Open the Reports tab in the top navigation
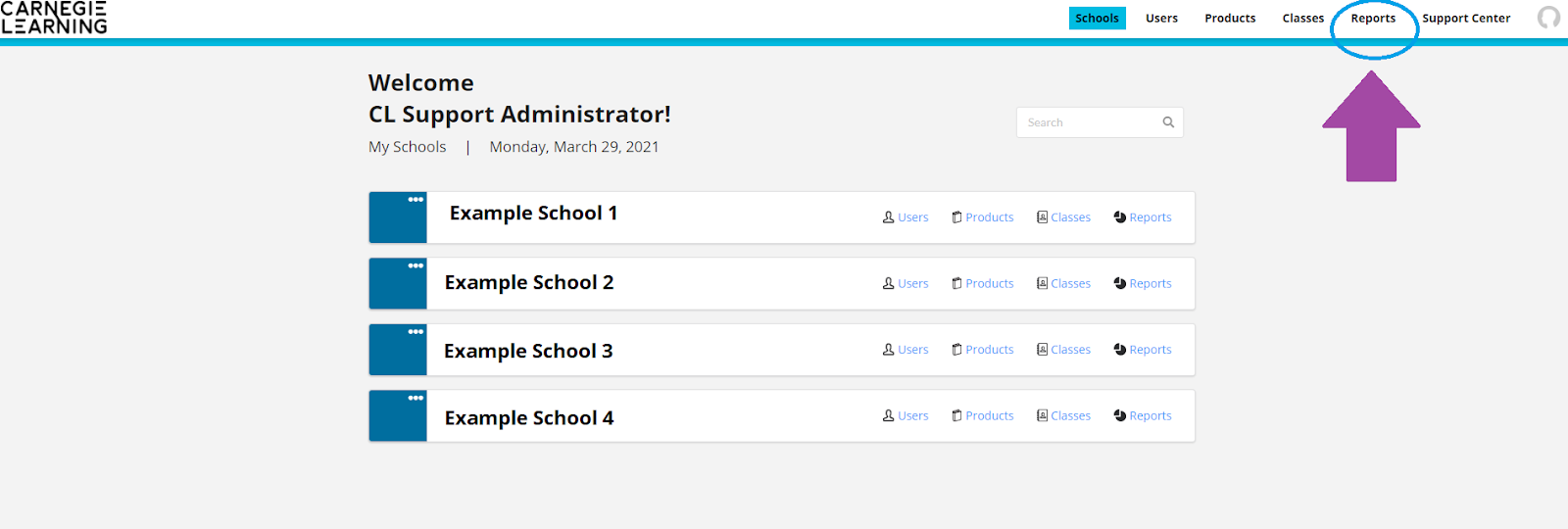 tap(1372, 19)
